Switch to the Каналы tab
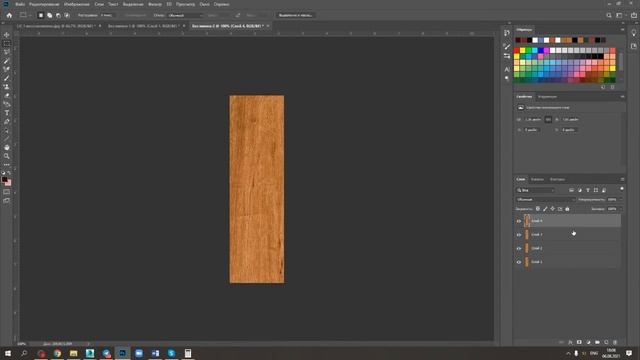The image size is (640, 360). 537,179
